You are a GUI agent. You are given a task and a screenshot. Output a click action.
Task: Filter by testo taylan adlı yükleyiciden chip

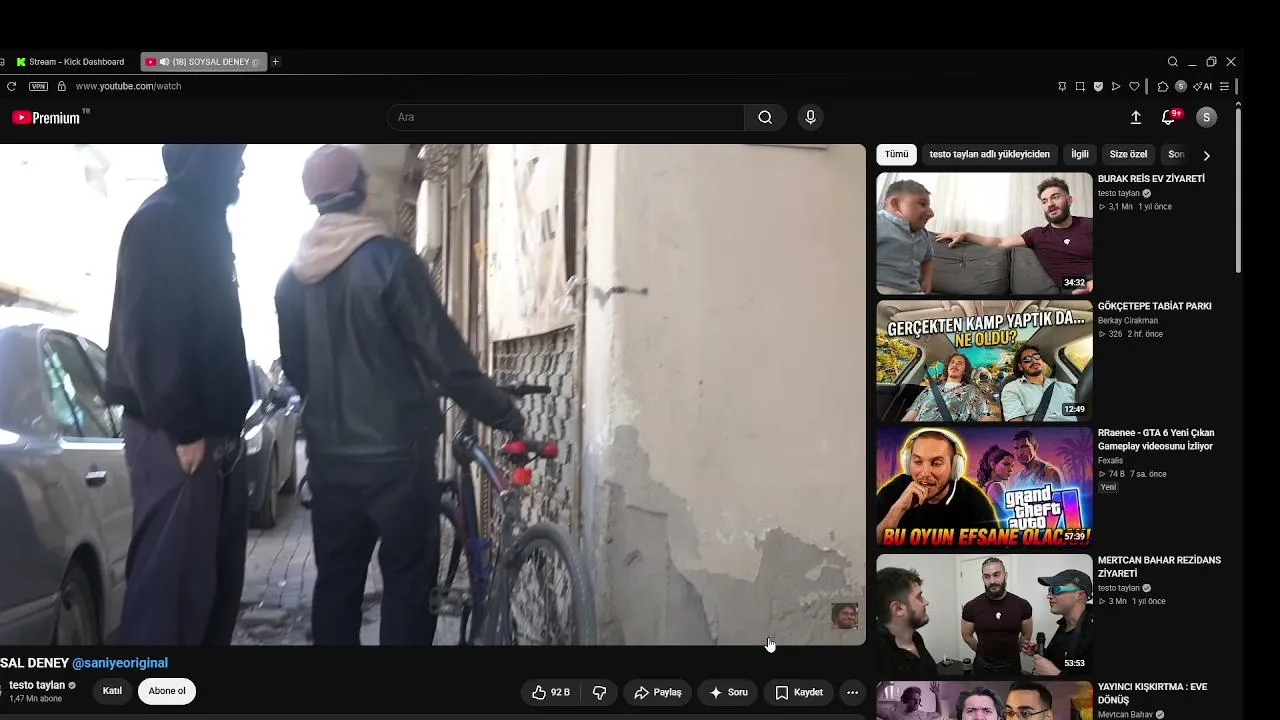[990, 154]
